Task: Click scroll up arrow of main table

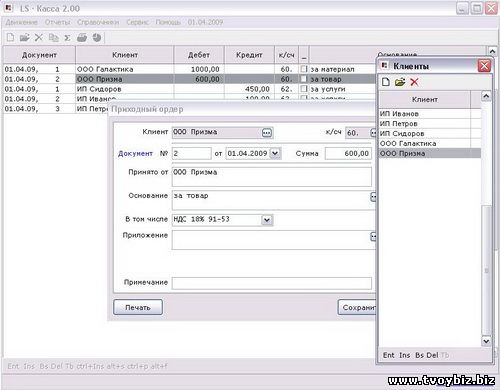Action: point(492,51)
